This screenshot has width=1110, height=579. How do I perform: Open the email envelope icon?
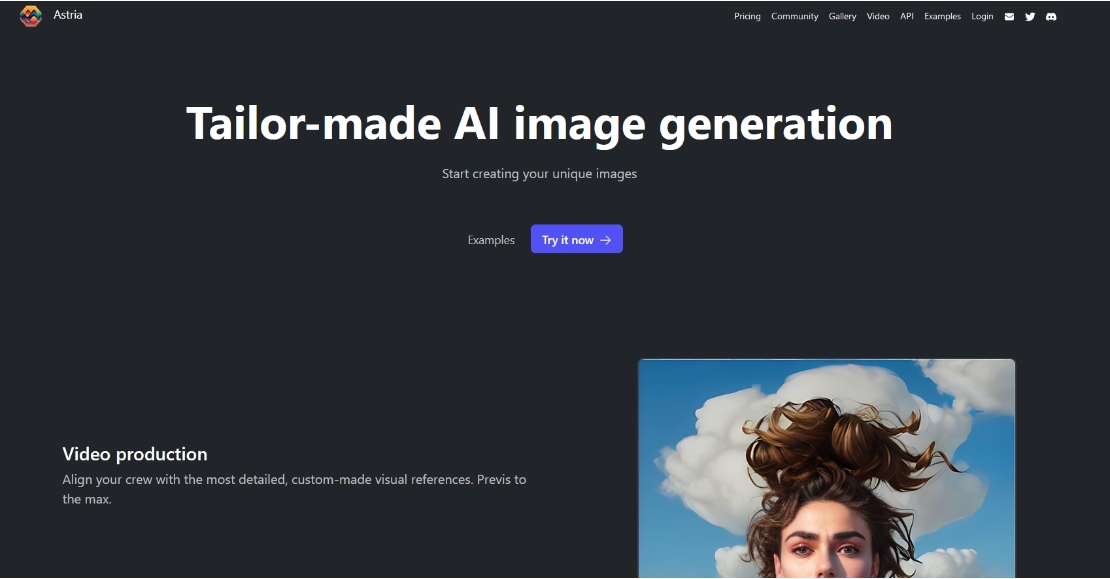pyautogui.click(x=1009, y=17)
